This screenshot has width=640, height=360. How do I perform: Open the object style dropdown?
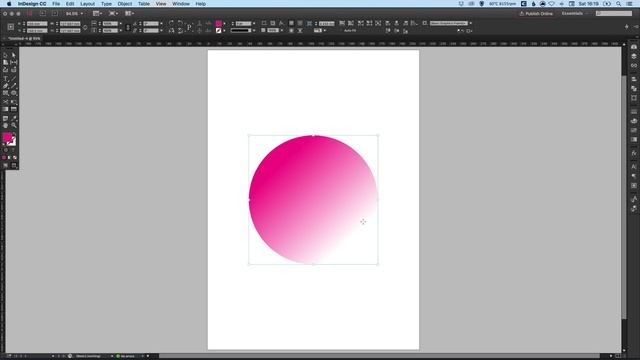pyautogui.click(x=471, y=23)
